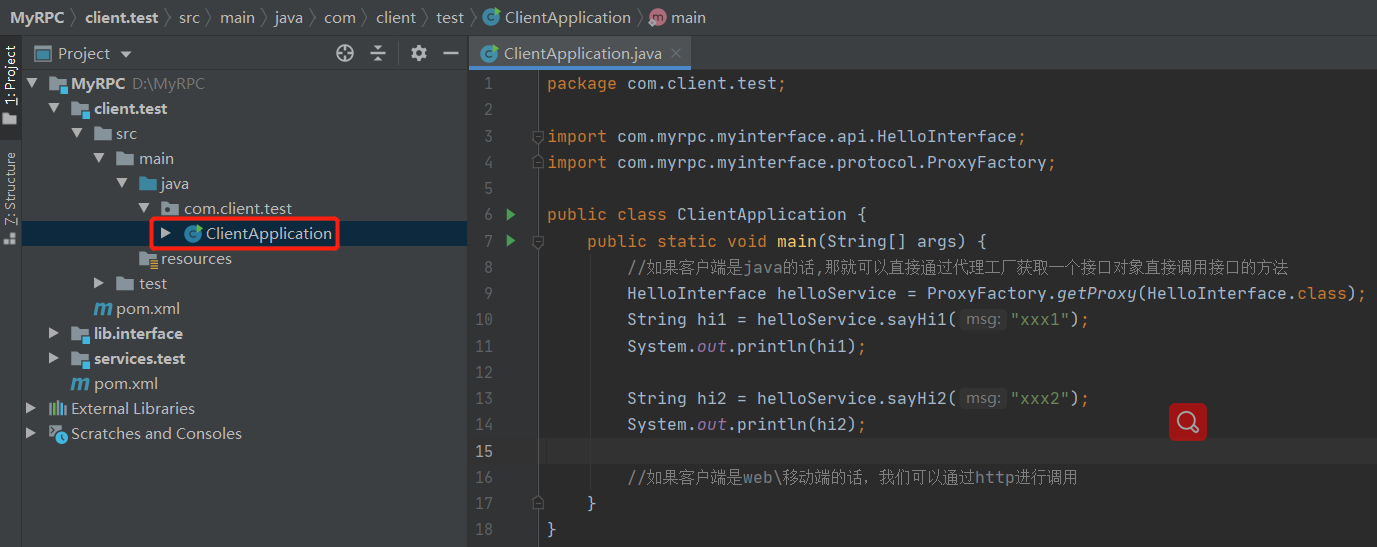
Task: Click the run gutter arrow beside main method
Action: tap(511, 241)
